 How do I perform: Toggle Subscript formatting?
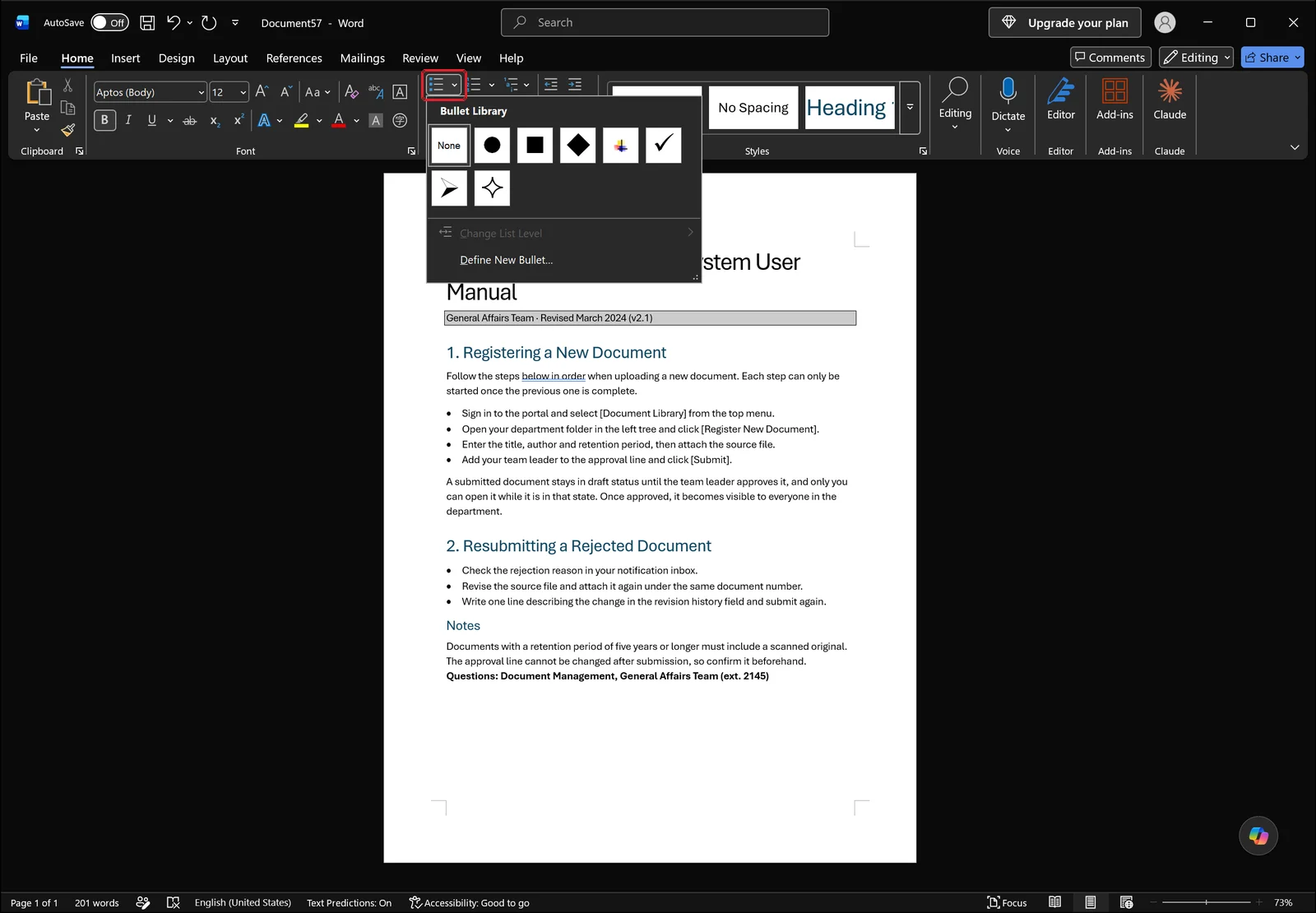tap(215, 120)
